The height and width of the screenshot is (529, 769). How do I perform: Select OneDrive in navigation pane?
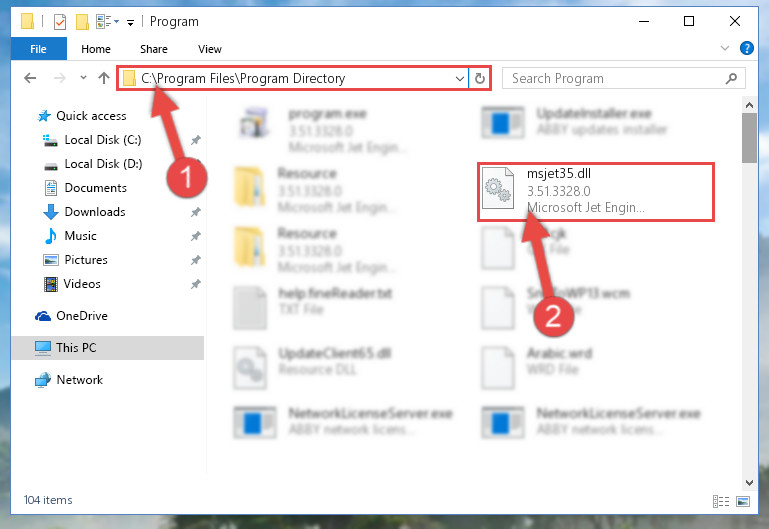point(81,316)
